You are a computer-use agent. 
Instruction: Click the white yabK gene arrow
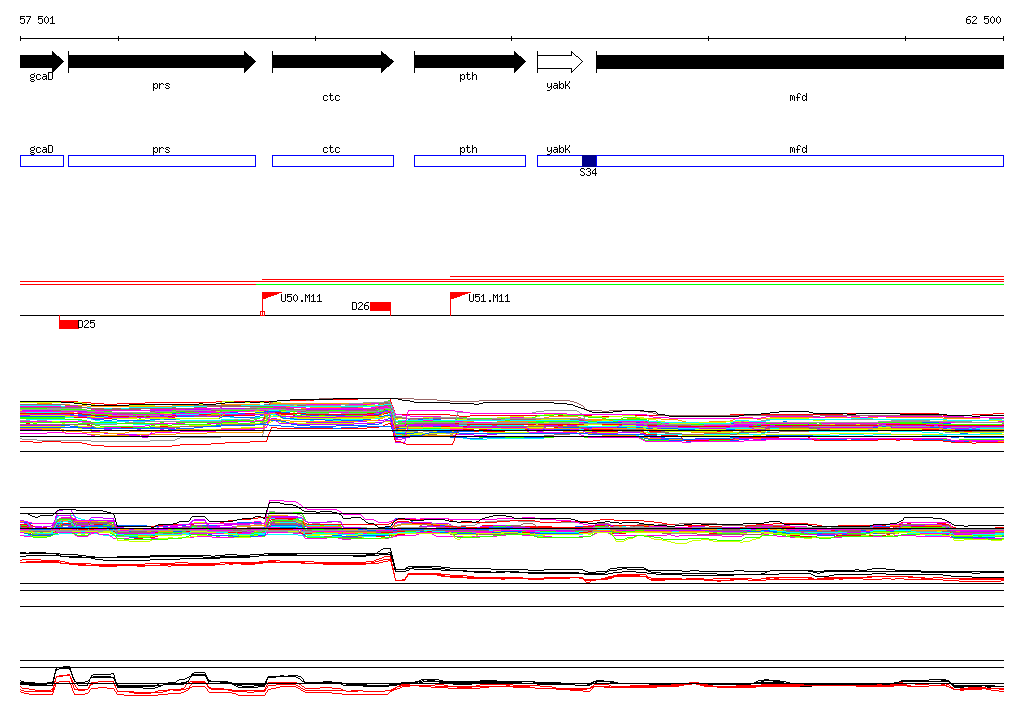[x=560, y=62]
